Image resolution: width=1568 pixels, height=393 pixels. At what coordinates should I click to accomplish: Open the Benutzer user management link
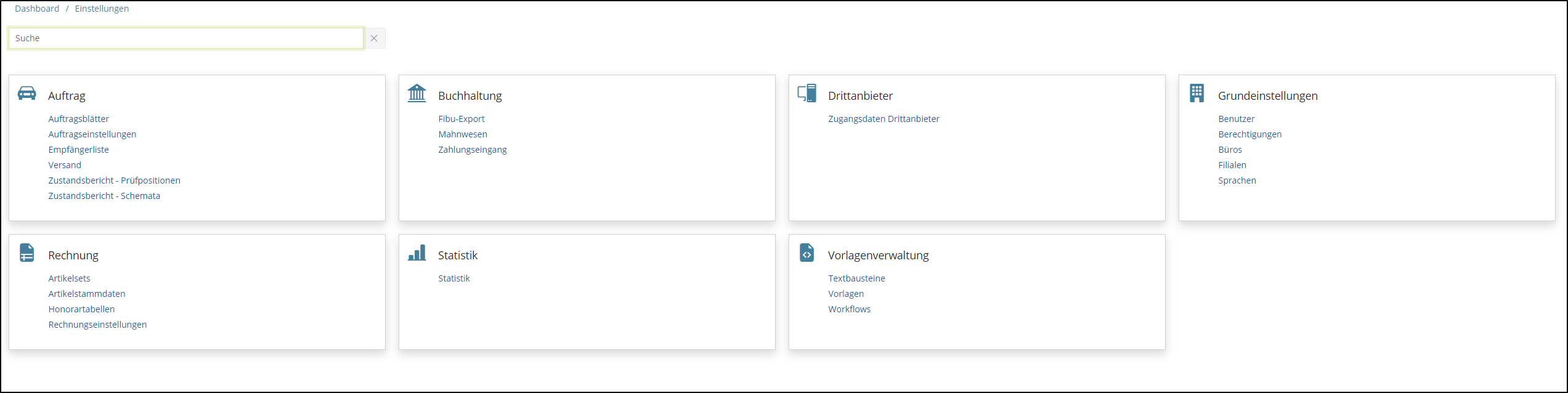1236,119
